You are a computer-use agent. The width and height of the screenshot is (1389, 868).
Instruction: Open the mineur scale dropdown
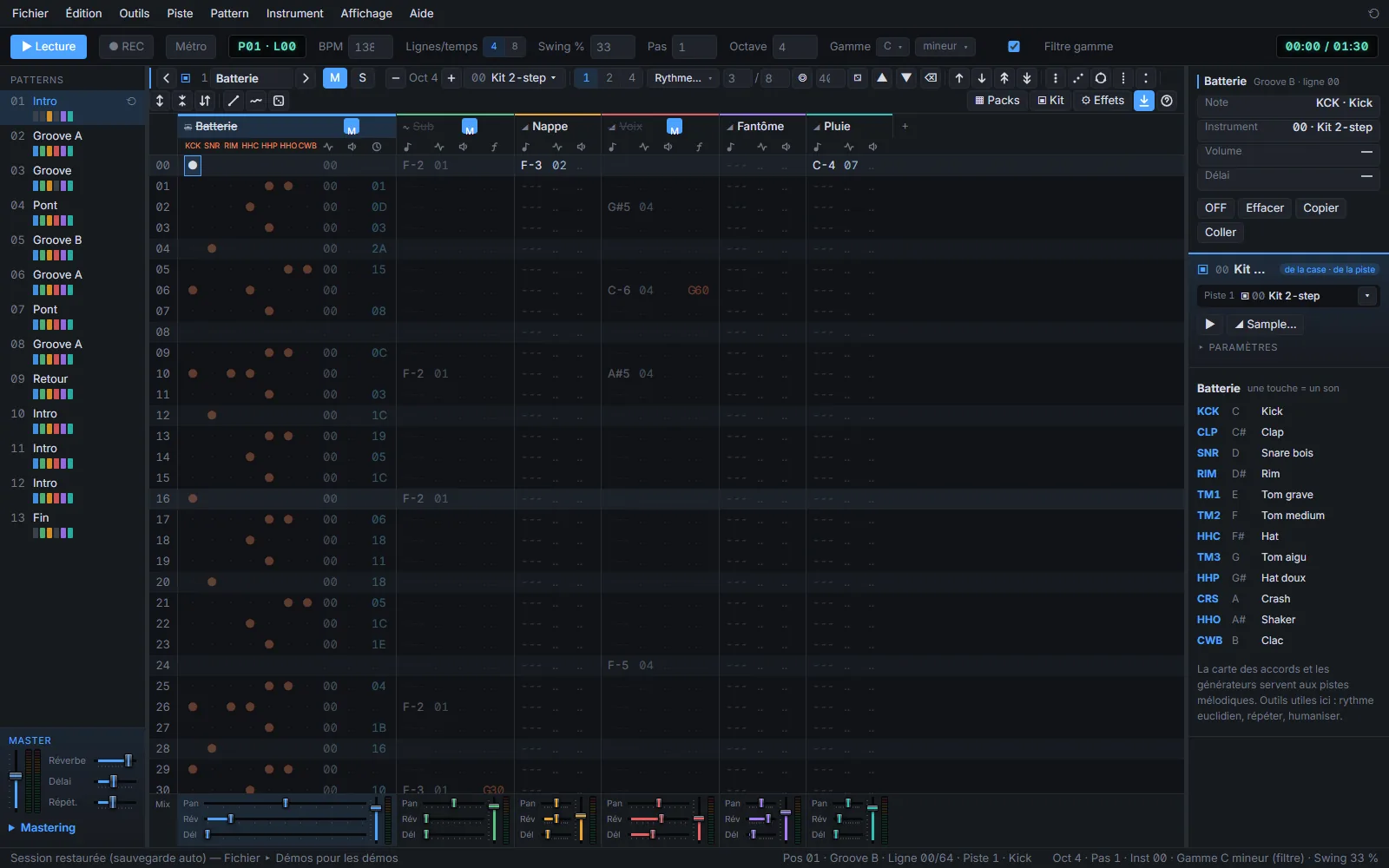pos(945,47)
